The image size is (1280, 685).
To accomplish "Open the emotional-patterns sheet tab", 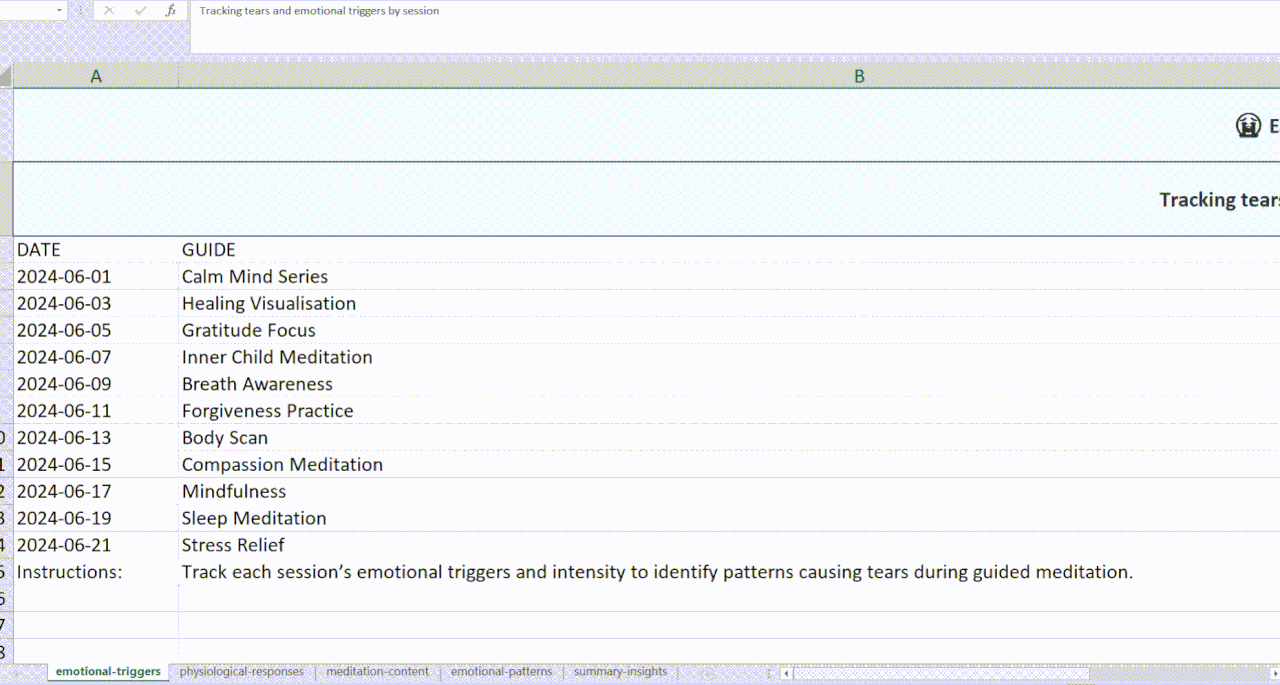I will click(x=501, y=672).
